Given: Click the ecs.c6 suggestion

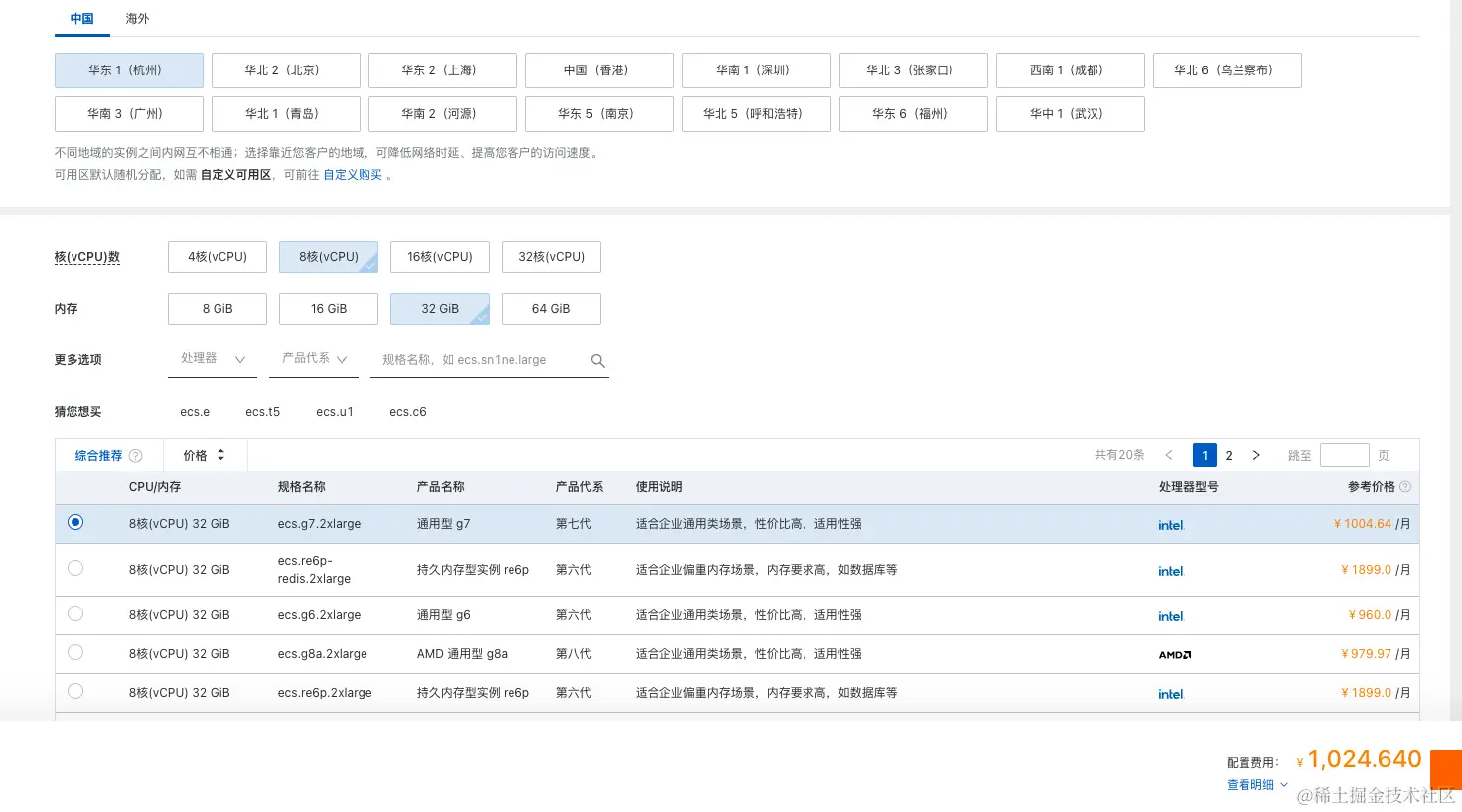Looking at the screenshot, I should point(408,412).
